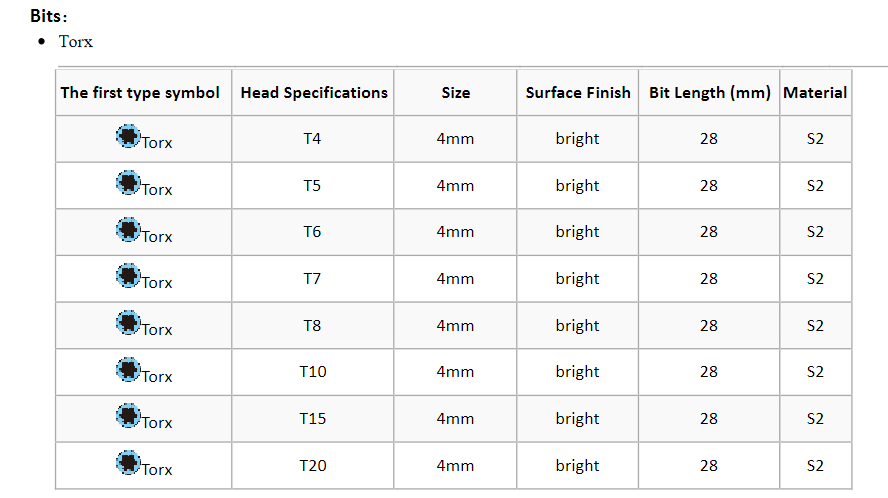Select the T15 row's S2 material cell
888x498 pixels.
click(x=816, y=419)
